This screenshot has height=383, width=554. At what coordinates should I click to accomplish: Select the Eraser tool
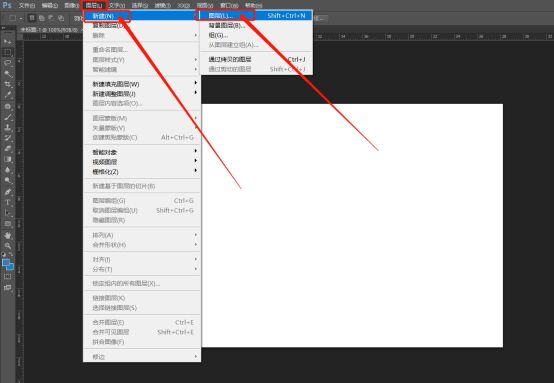tap(7, 149)
